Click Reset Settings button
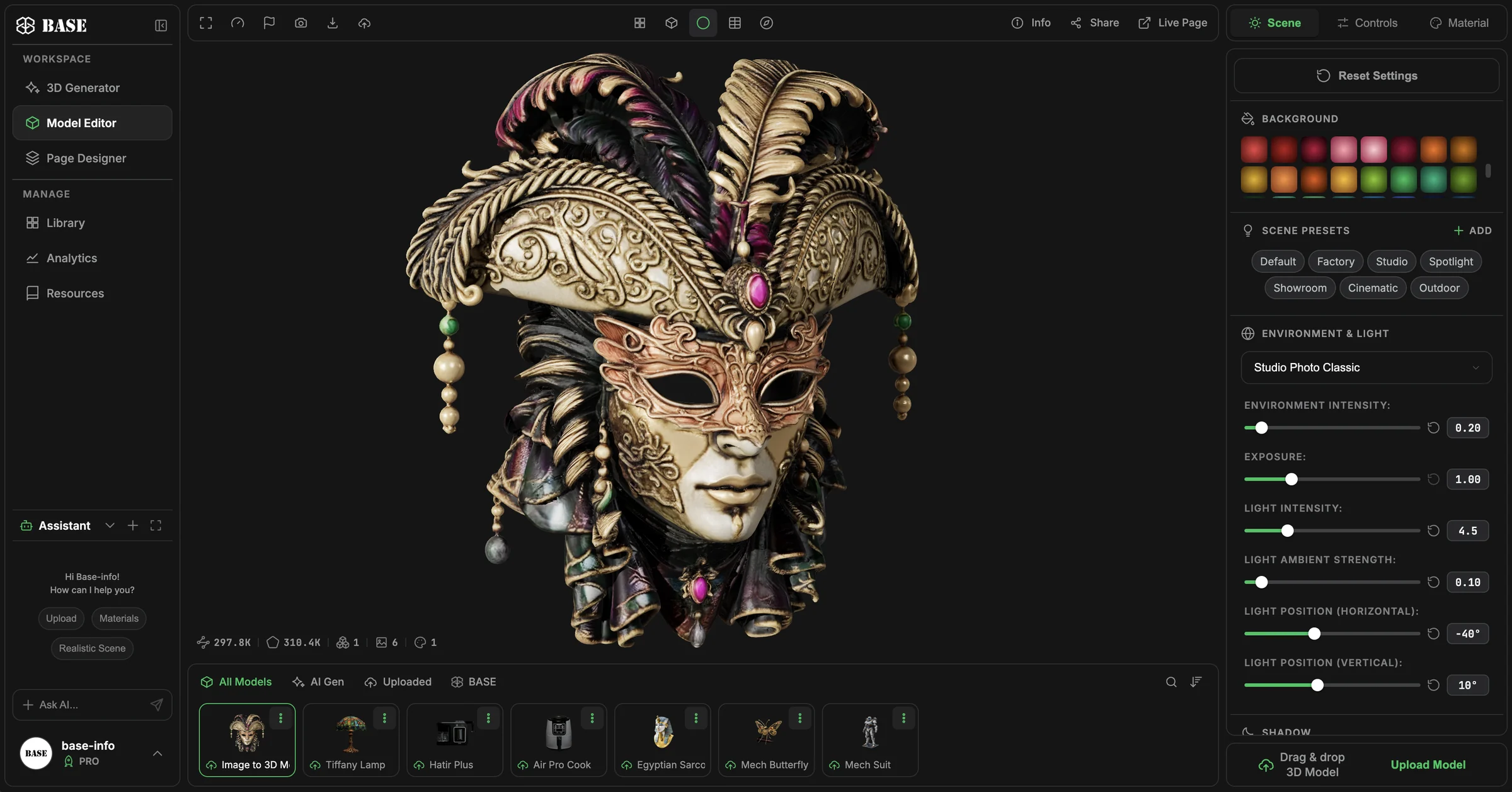The width and height of the screenshot is (1512, 792). [x=1366, y=76]
